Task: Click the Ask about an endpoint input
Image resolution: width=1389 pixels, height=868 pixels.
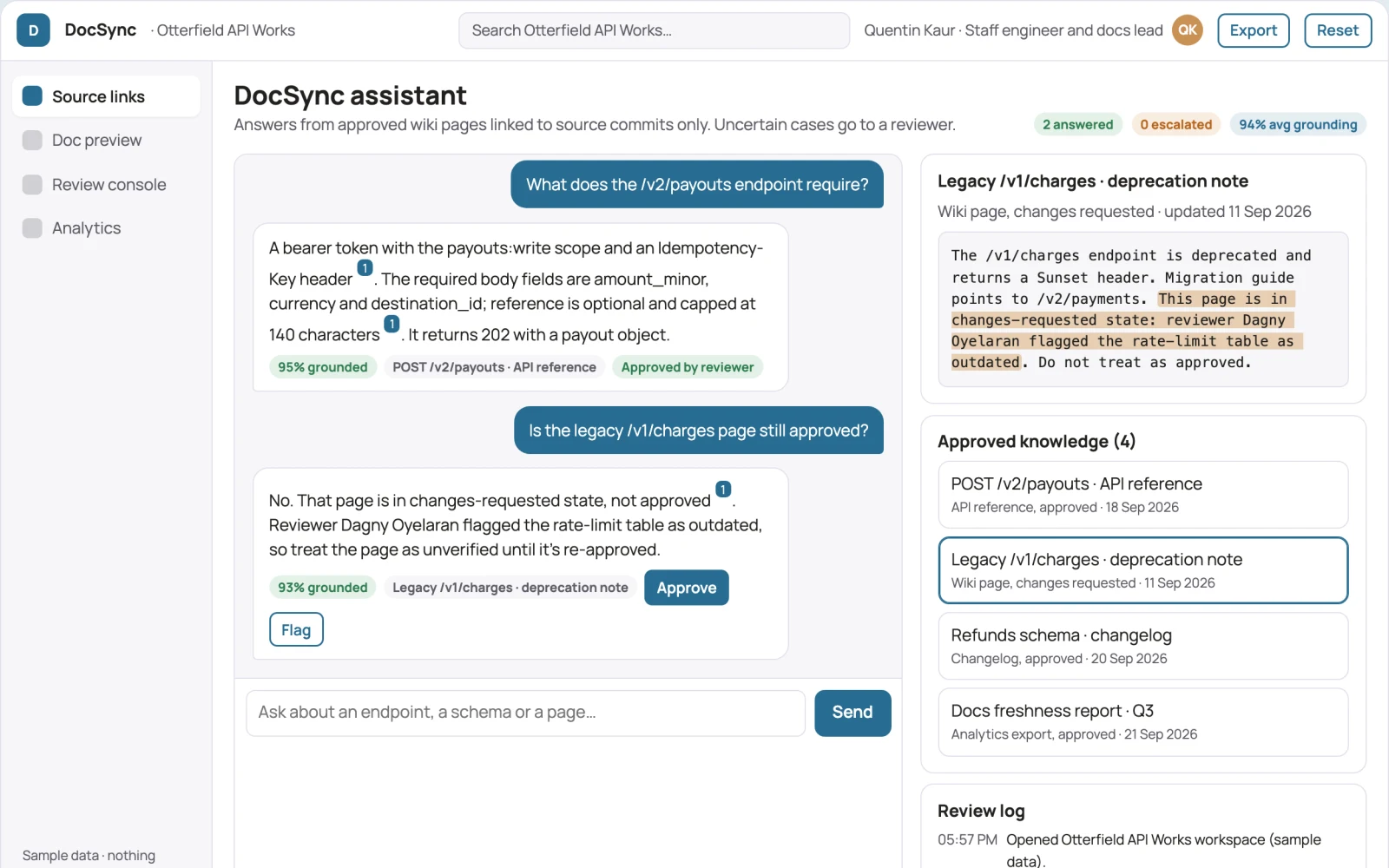Action: tap(525, 713)
